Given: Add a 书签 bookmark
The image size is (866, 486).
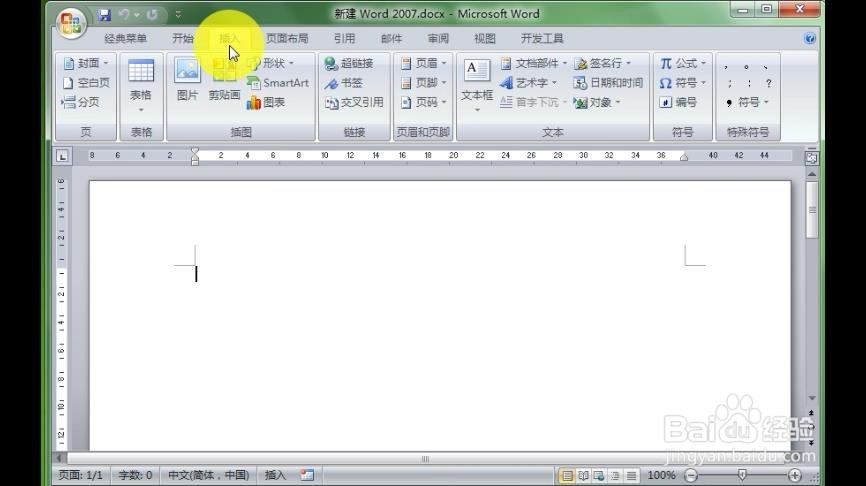Looking at the screenshot, I should pos(344,83).
